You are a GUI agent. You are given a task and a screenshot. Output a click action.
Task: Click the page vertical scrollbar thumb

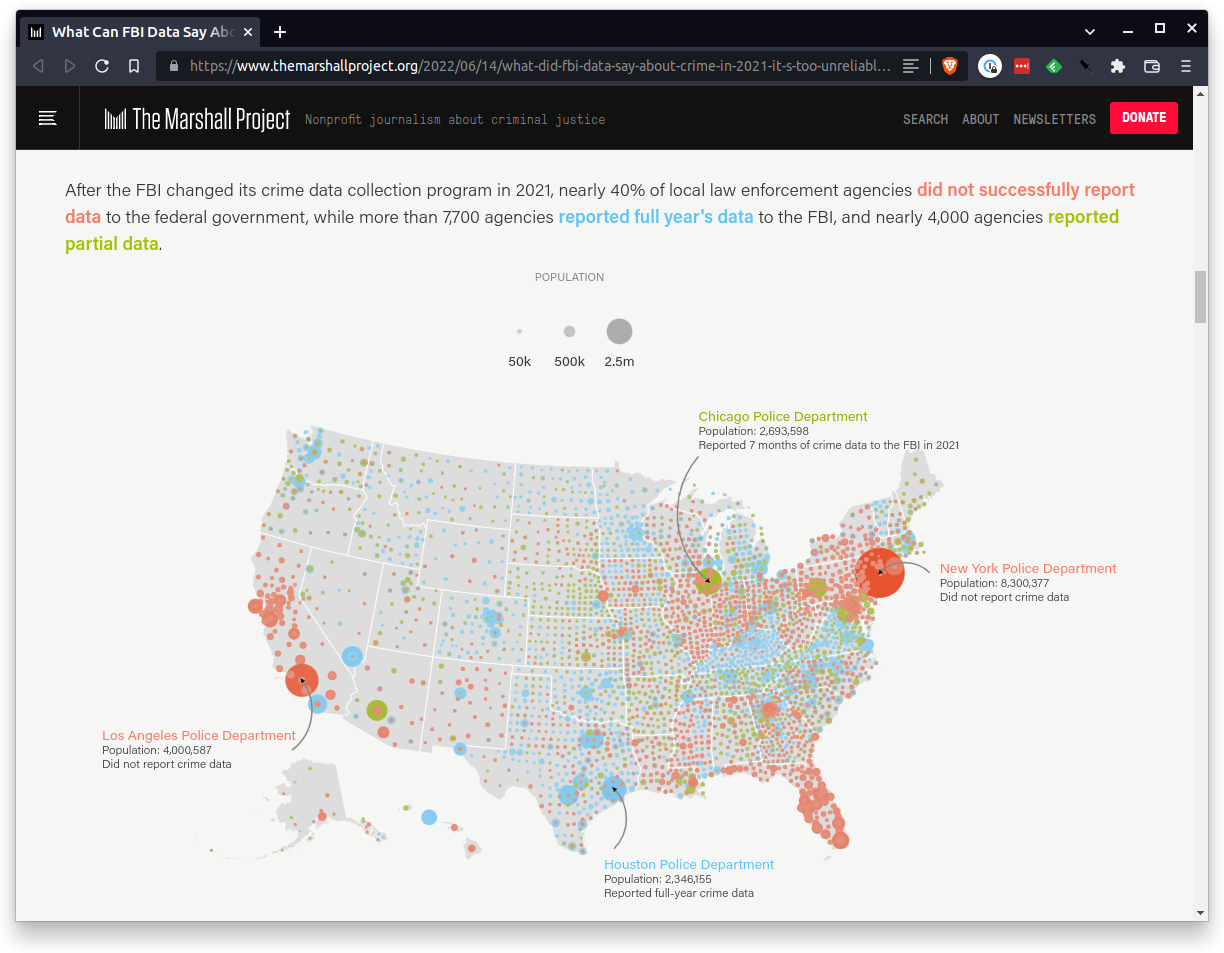1200,296
